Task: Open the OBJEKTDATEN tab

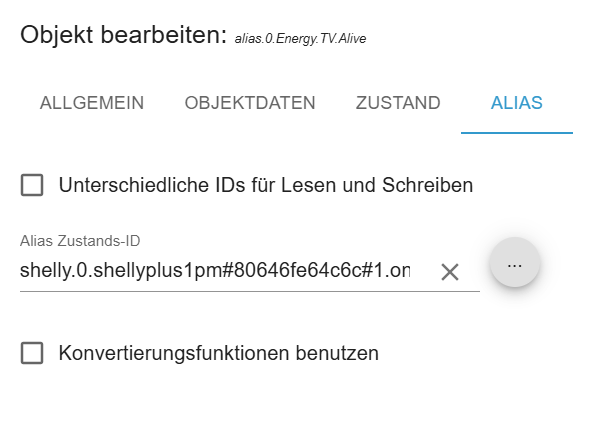Action: (x=250, y=103)
